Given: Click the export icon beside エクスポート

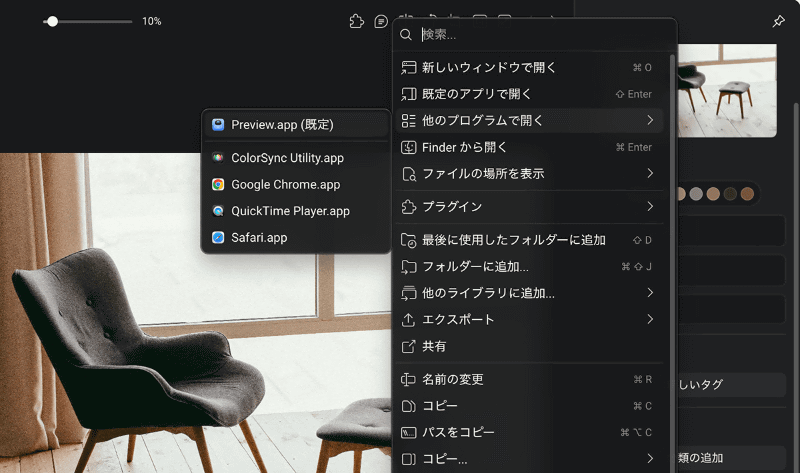Looking at the screenshot, I should tap(409, 319).
